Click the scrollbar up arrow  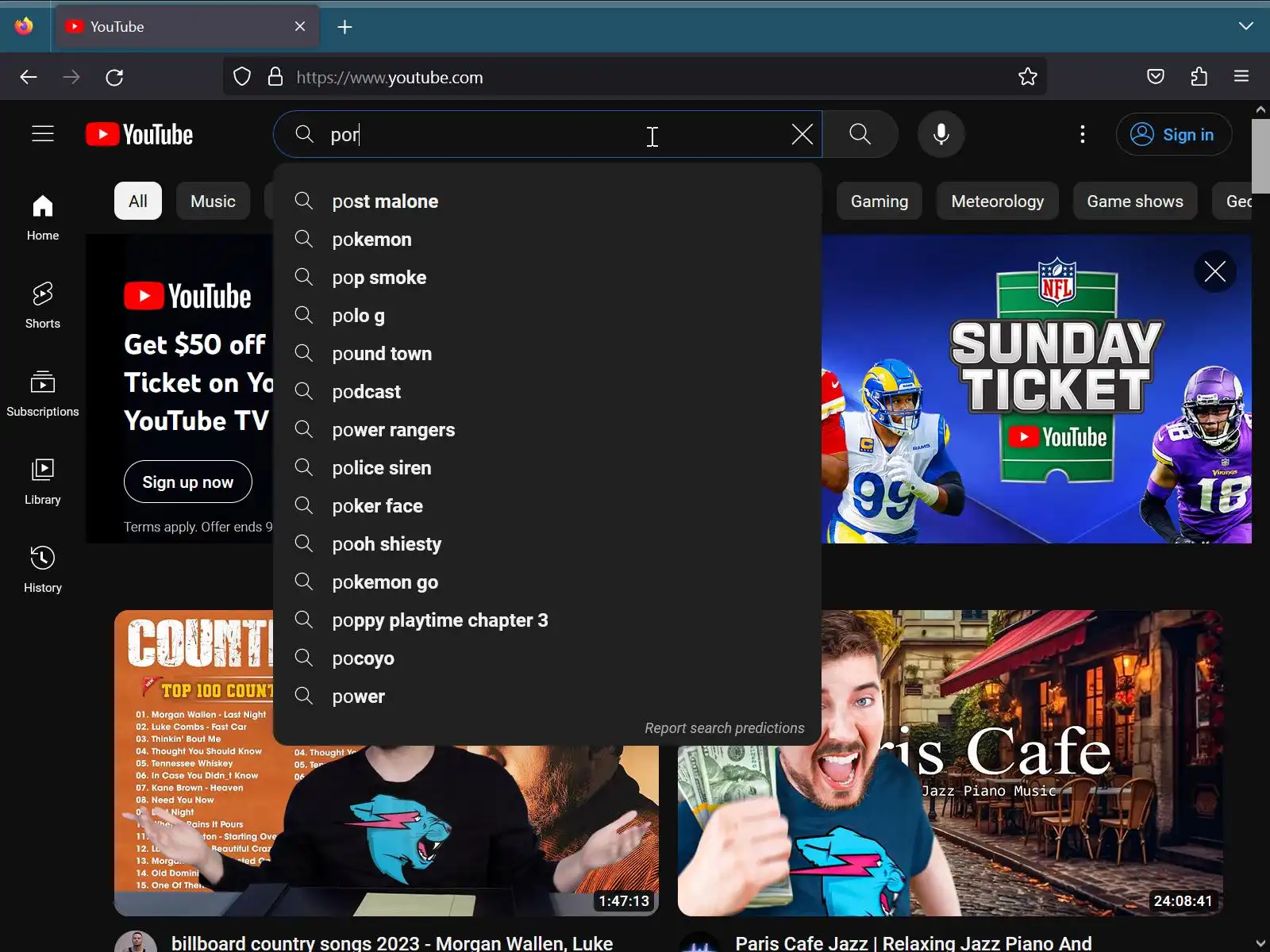click(1260, 109)
